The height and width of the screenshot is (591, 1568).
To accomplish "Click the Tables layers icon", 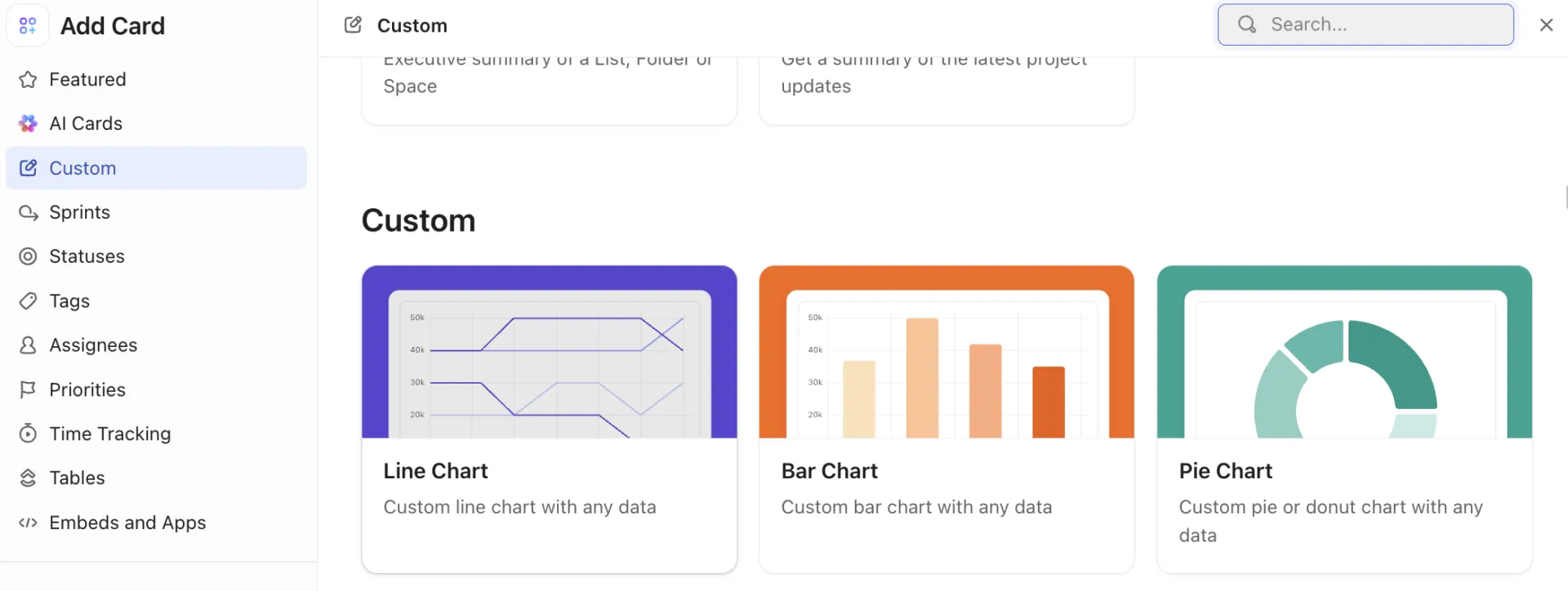I will [28, 478].
